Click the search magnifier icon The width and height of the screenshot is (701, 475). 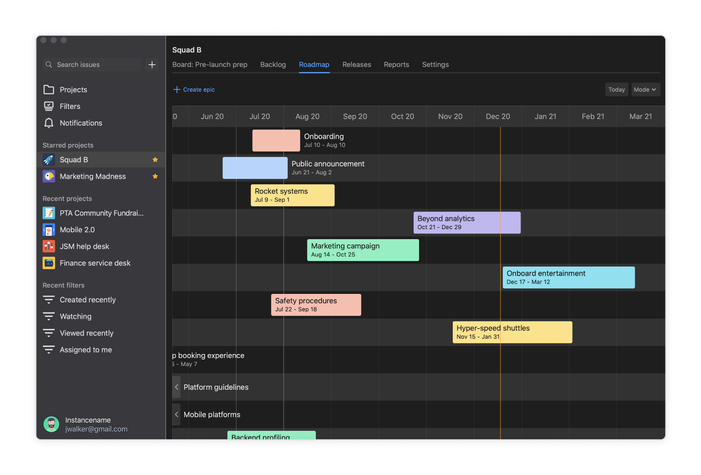(x=49, y=65)
